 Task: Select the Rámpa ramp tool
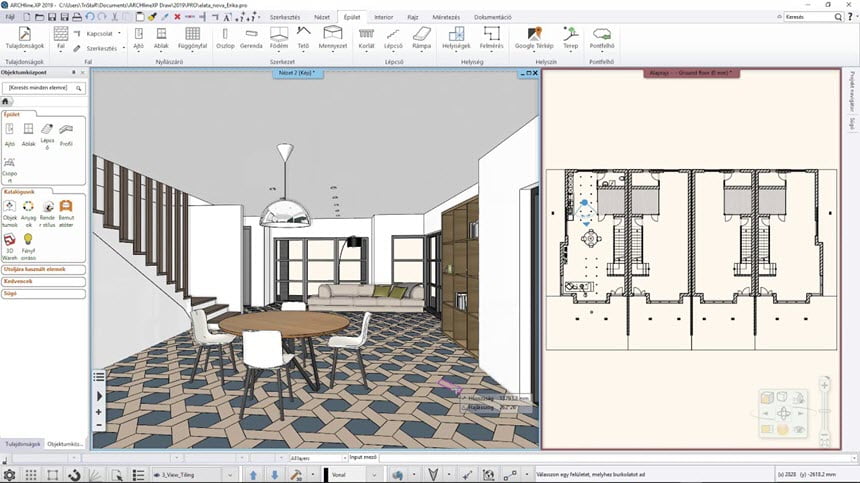(x=421, y=38)
